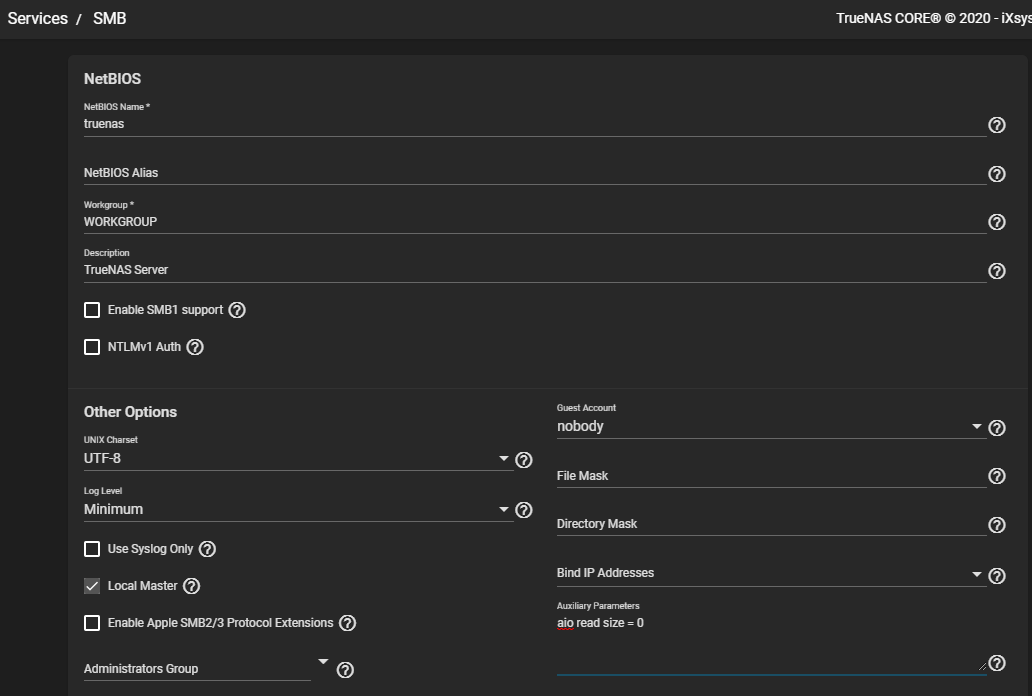Open help for Apple SMB2/3 Protocol Extensions

(348, 623)
